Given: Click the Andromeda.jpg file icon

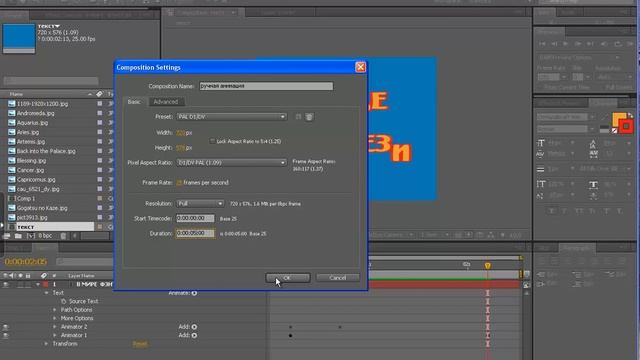Looking at the screenshot, I should pyautogui.click(x=11, y=113).
